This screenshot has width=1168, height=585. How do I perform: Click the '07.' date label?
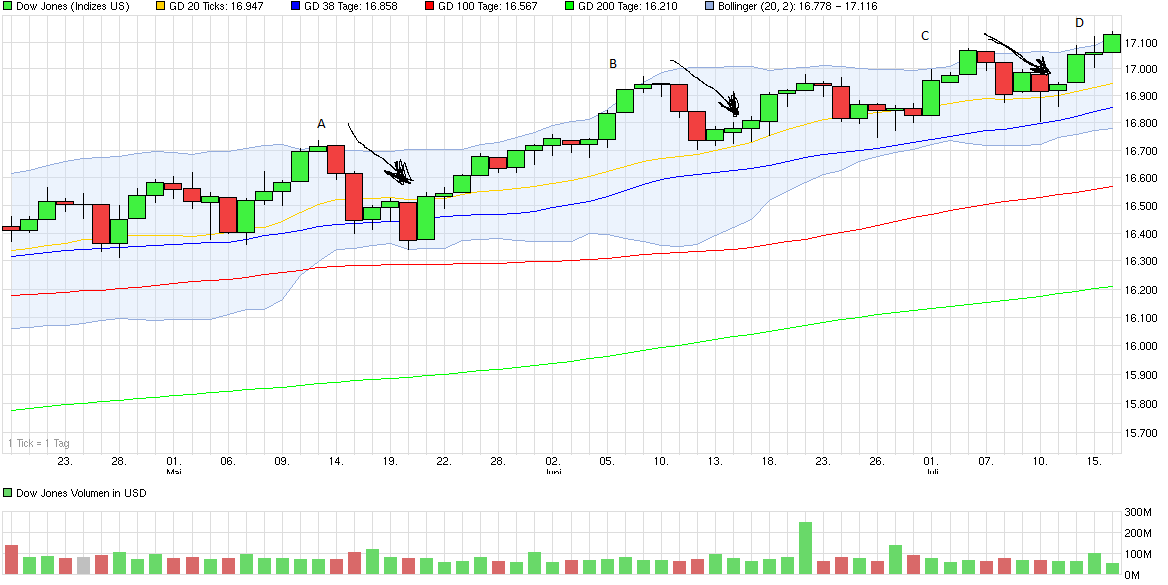pyautogui.click(x=986, y=461)
